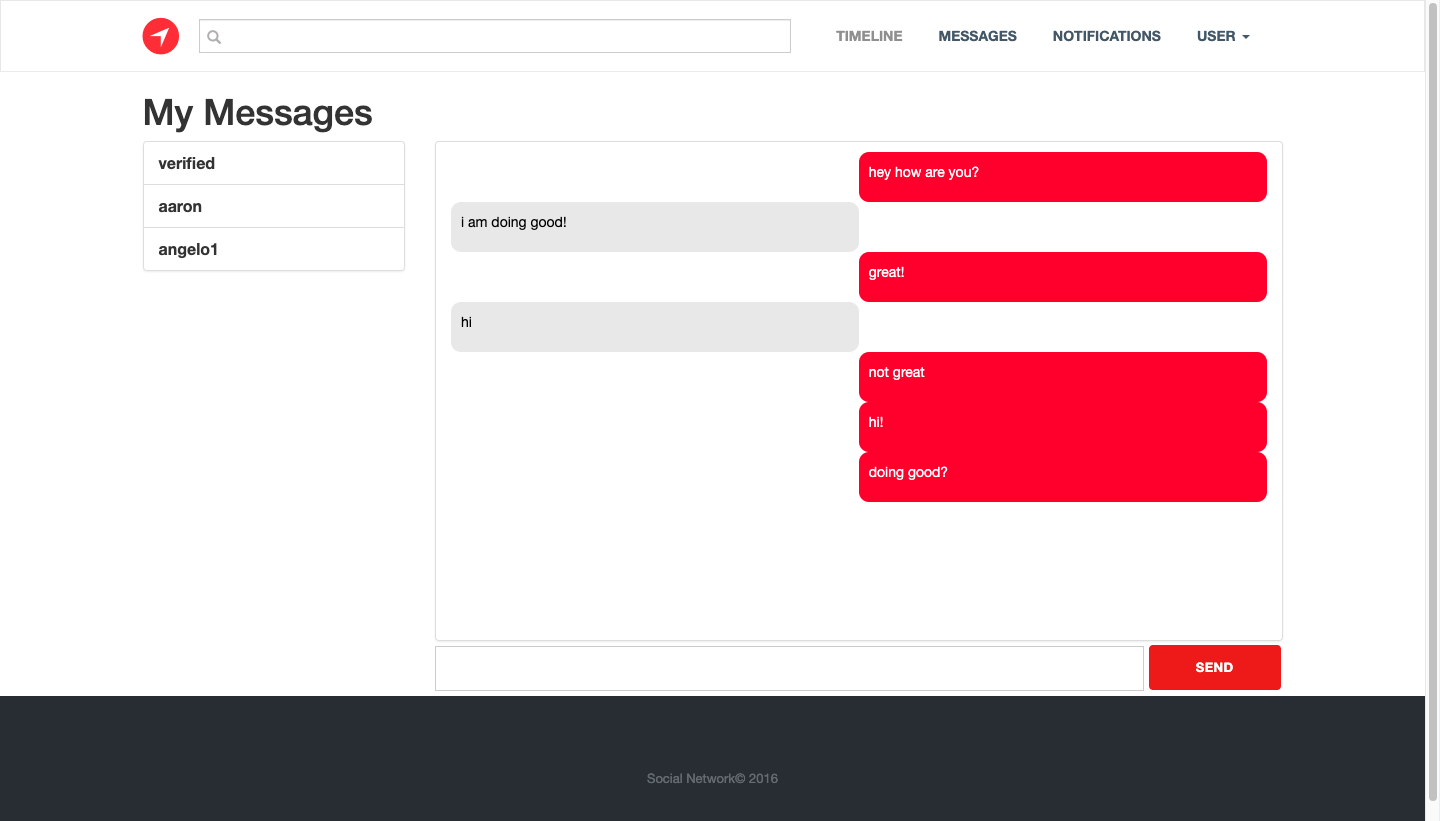Focus the top search field
The width and height of the screenshot is (1440, 821).
(x=495, y=36)
